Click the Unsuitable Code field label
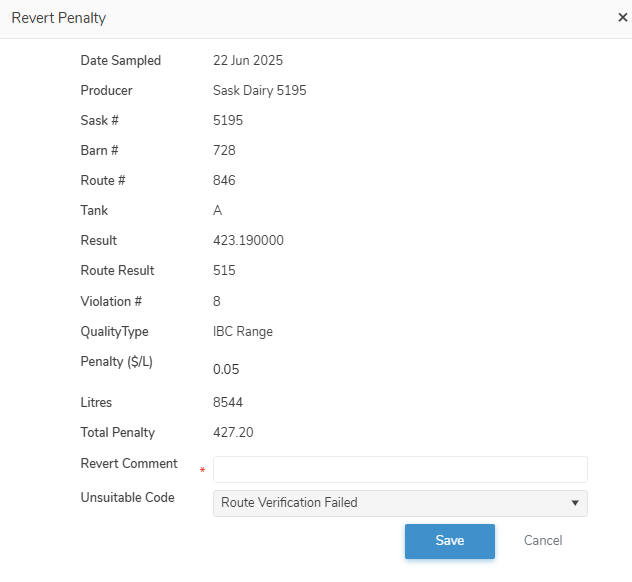The image size is (632, 582). pos(127,498)
